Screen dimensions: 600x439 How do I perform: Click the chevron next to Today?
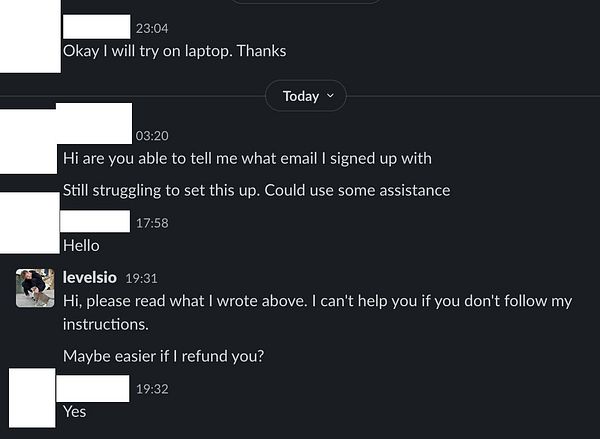(331, 96)
